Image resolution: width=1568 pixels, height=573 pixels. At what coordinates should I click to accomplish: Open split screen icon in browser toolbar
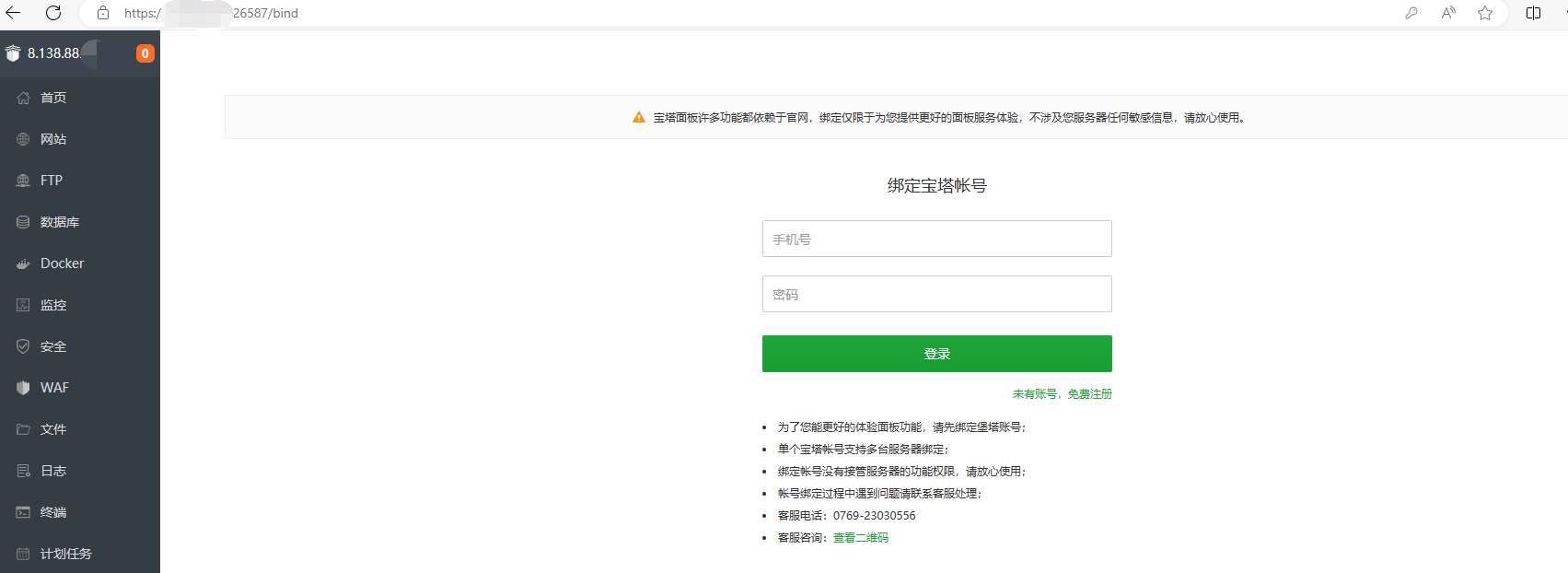[x=1533, y=13]
